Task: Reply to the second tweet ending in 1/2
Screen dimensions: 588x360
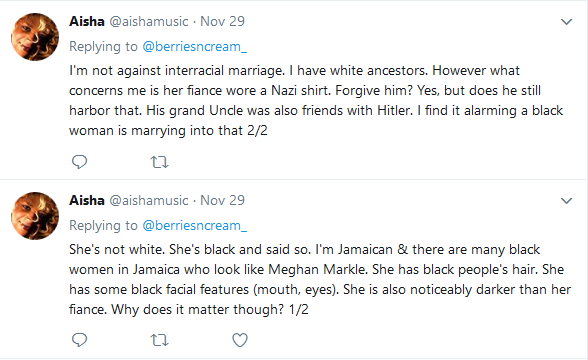Action: click(x=80, y=340)
